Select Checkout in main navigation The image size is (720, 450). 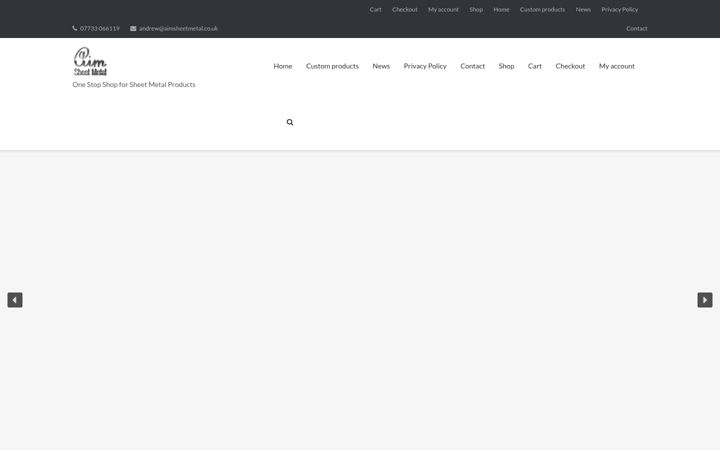570,66
